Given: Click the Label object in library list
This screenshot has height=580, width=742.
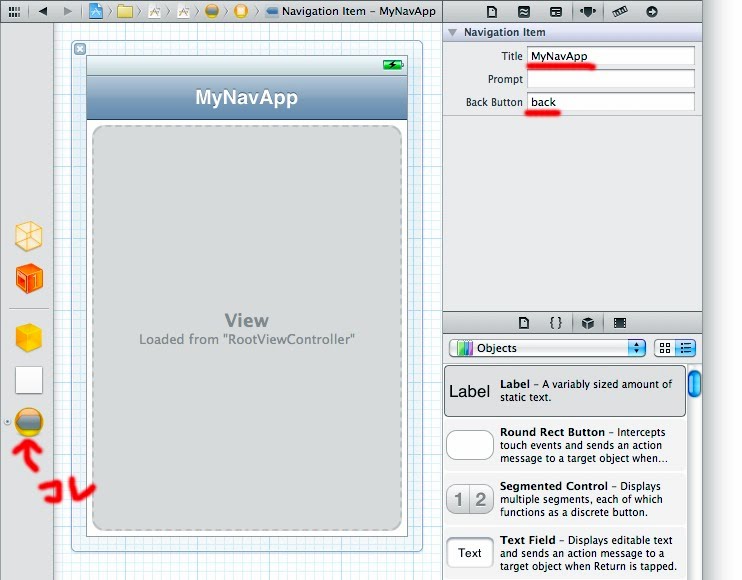Looking at the screenshot, I should coord(564,391).
